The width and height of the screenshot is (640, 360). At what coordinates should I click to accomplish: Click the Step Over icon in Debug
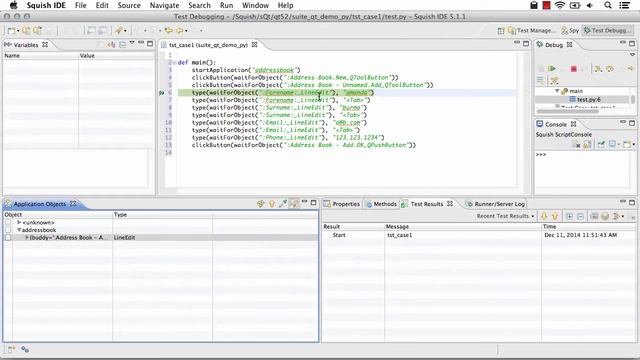coord(610,69)
